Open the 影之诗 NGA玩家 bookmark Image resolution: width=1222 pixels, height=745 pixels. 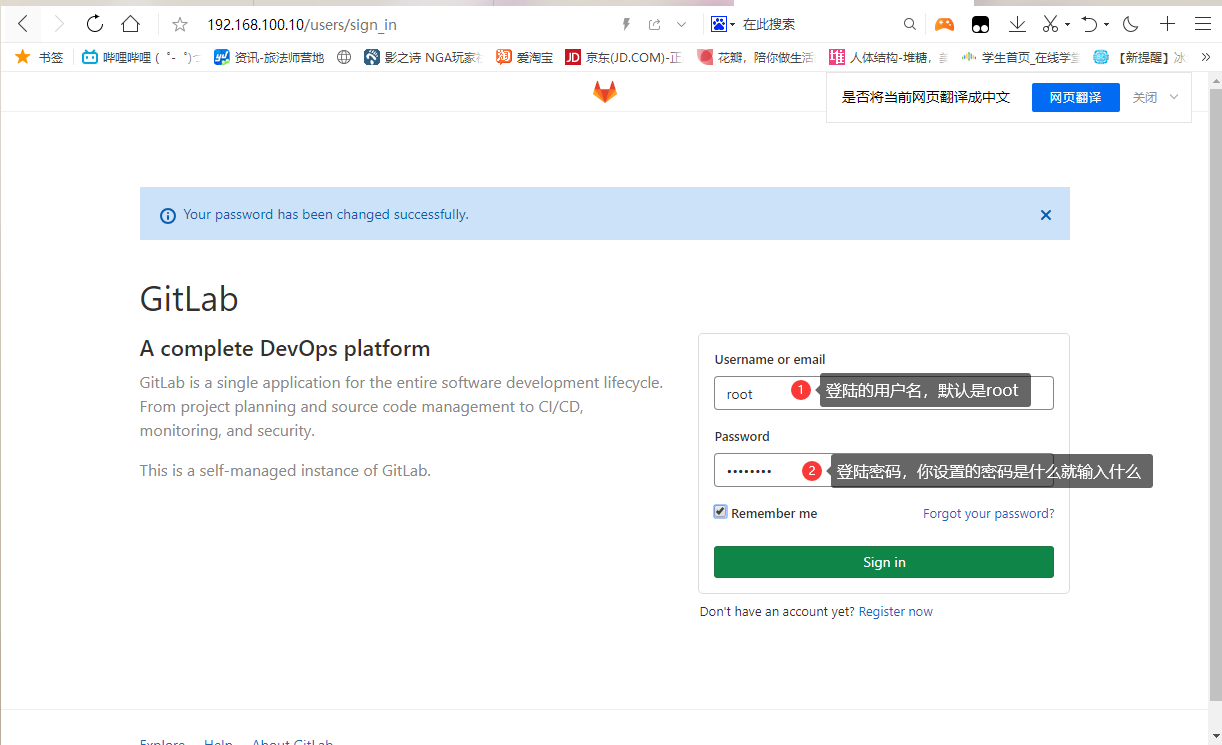click(x=423, y=57)
